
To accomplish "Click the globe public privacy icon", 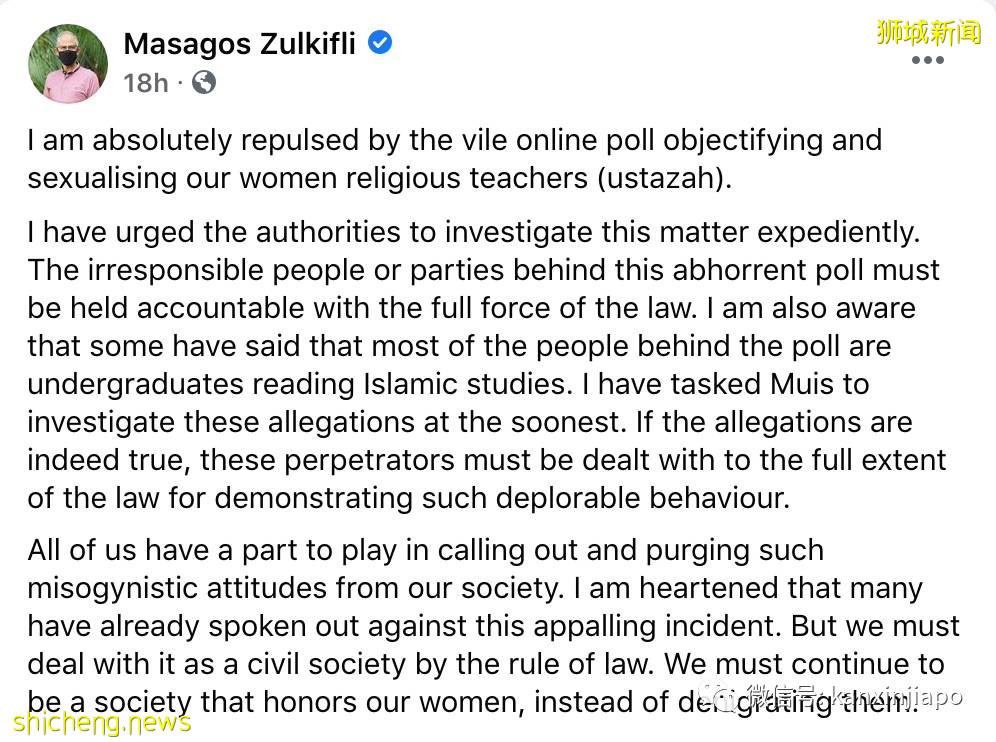I will coord(203,82).
